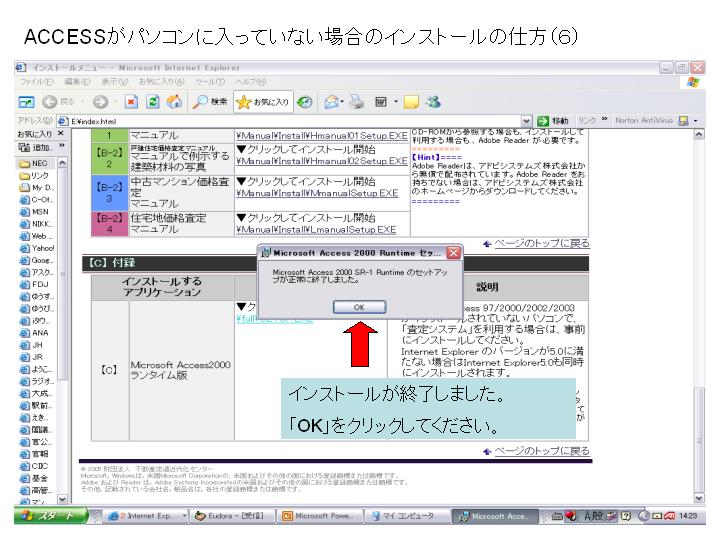This screenshot has width=720, height=540.
Task: Open the Search (検索) toolbar button
Action: (210, 101)
